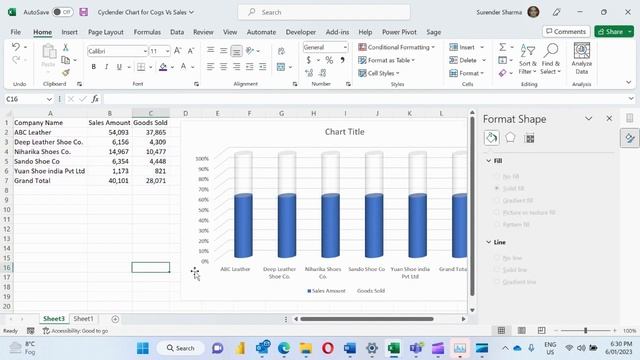
Task: Open Find & Select
Action: pos(551,59)
